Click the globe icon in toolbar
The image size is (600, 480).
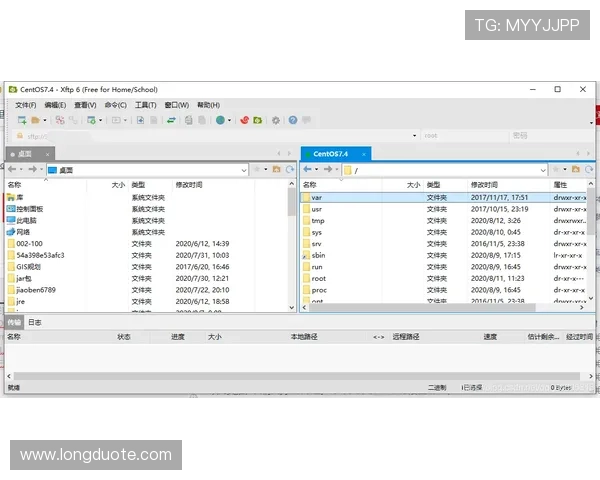pyautogui.click(x=220, y=120)
